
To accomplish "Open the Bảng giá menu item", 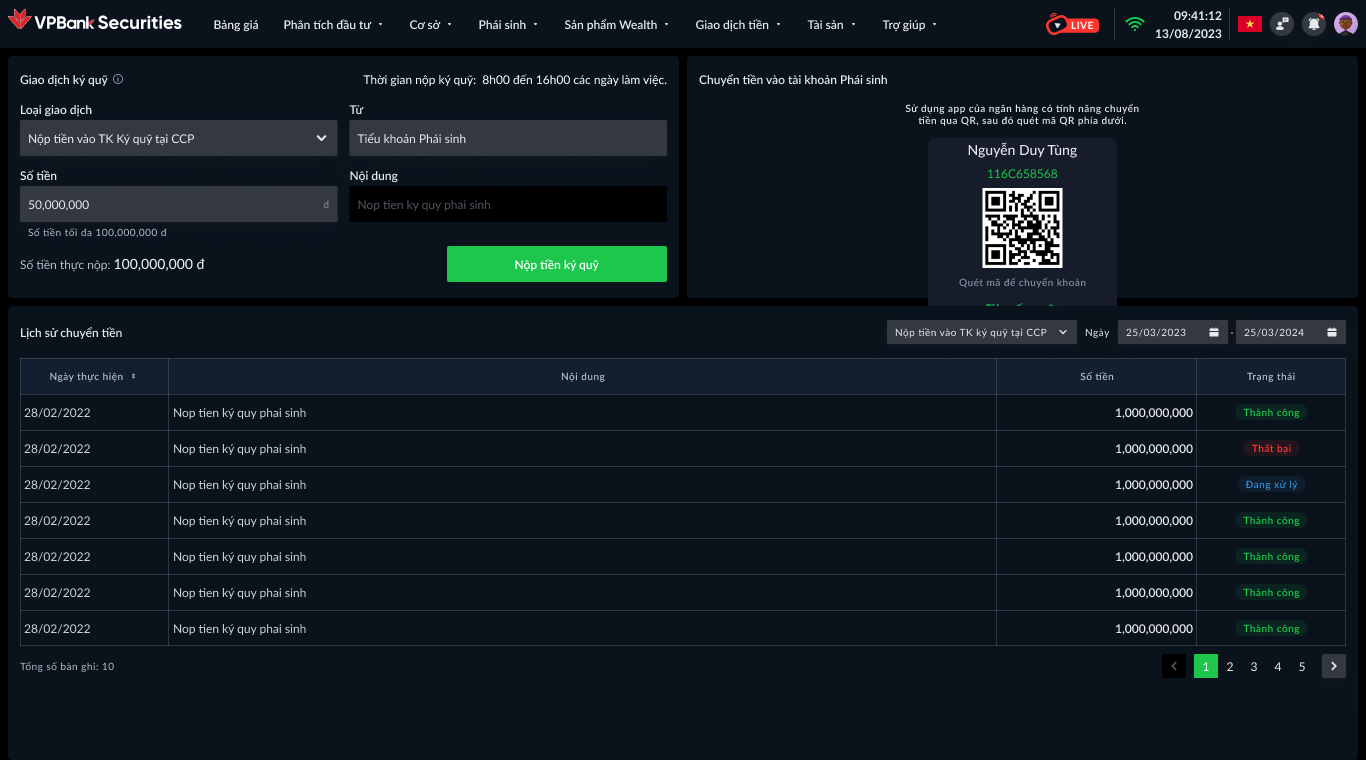I will pos(236,25).
